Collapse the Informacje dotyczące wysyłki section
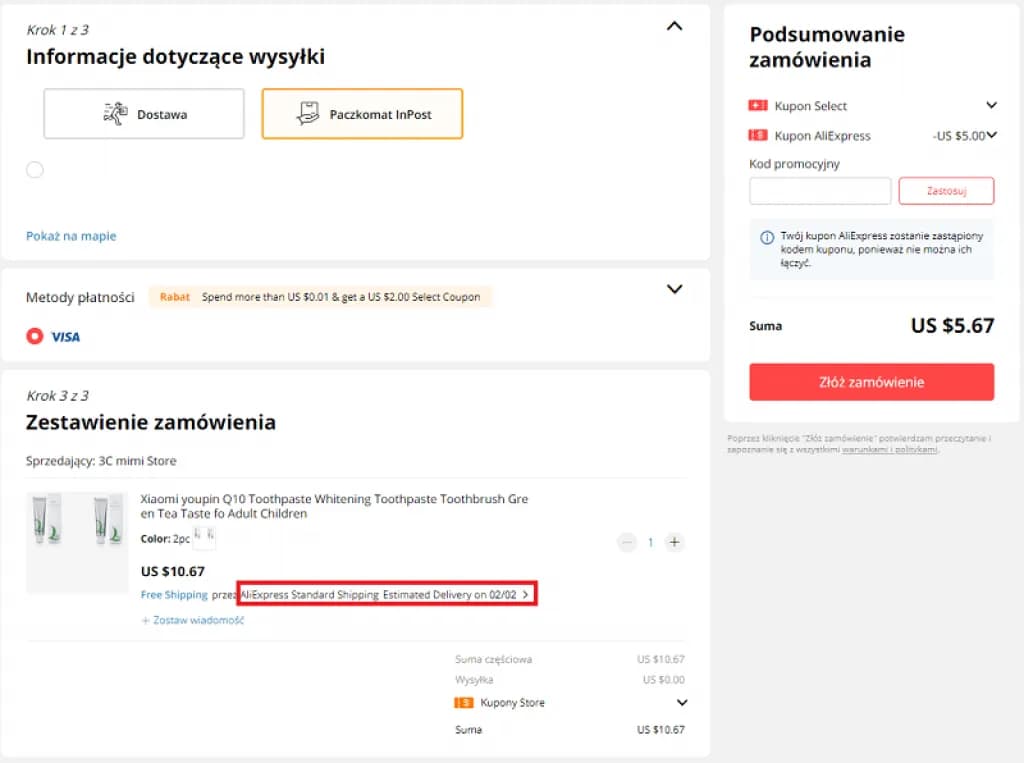This screenshot has width=1024, height=763. point(675,26)
